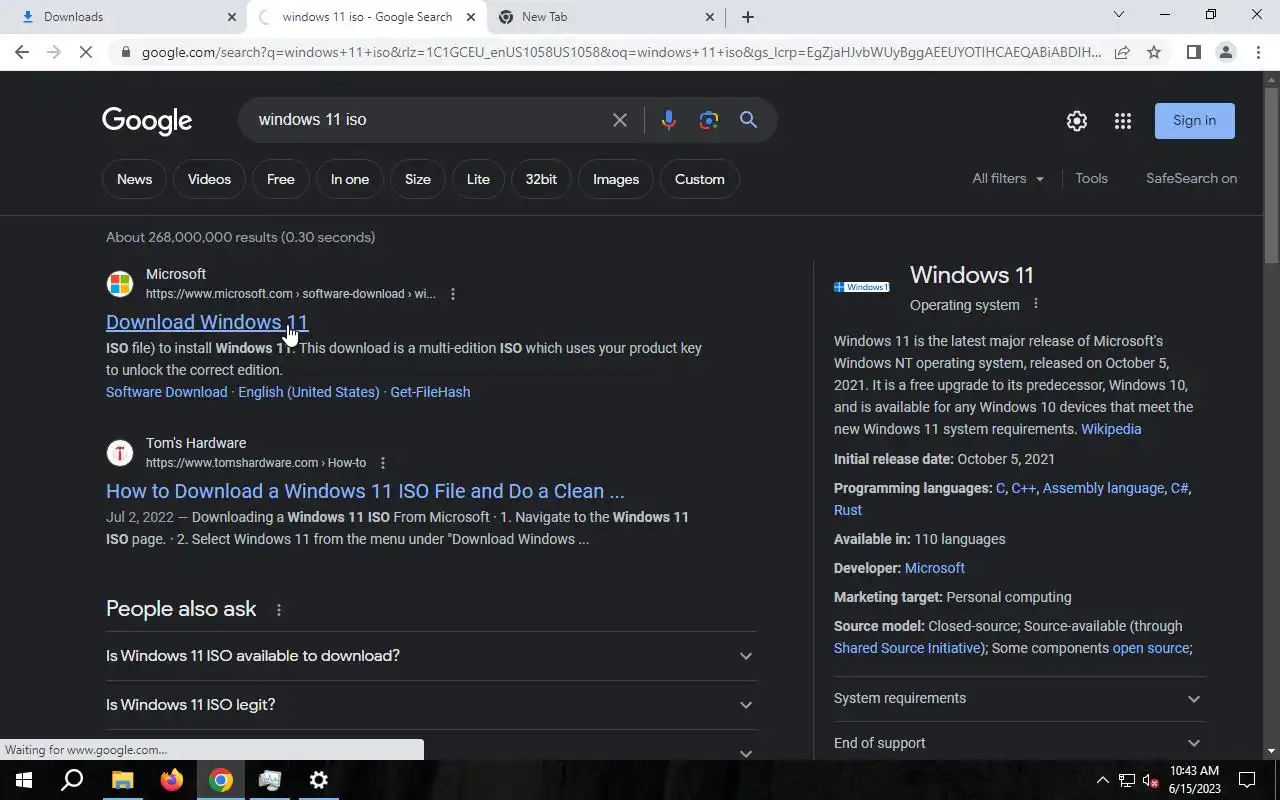This screenshot has width=1280, height=800.
Task: Select the Custom filter chip
Action: 700,179
